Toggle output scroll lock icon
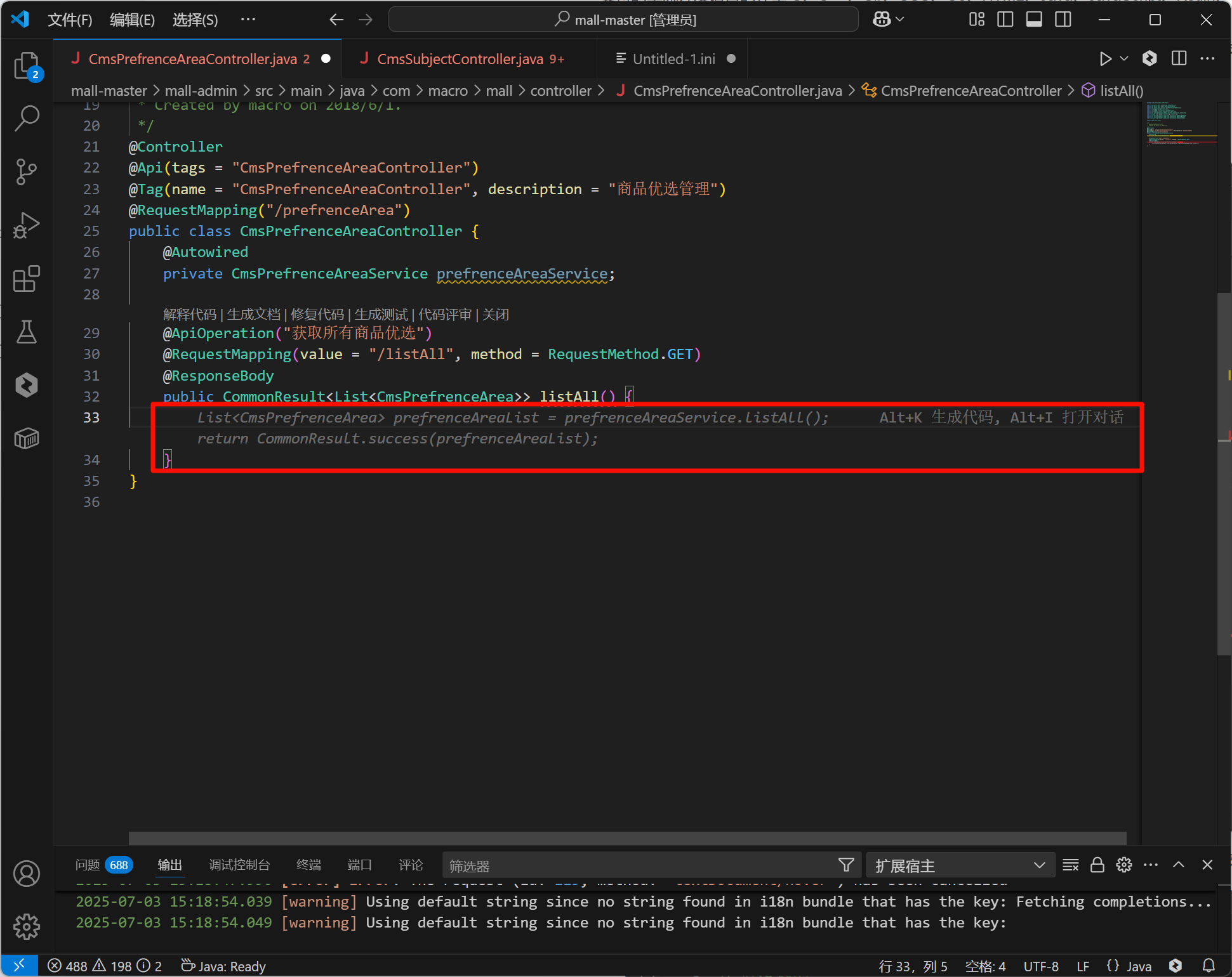The image size is (1232, 977). [x=1097, y=865]
